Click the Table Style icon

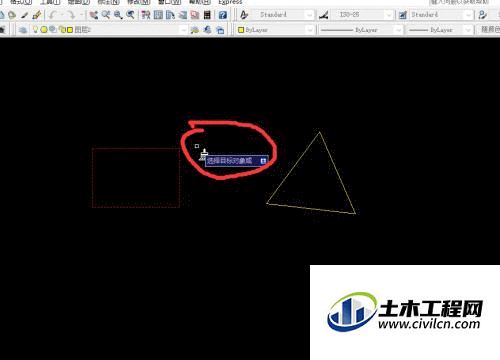403,15
